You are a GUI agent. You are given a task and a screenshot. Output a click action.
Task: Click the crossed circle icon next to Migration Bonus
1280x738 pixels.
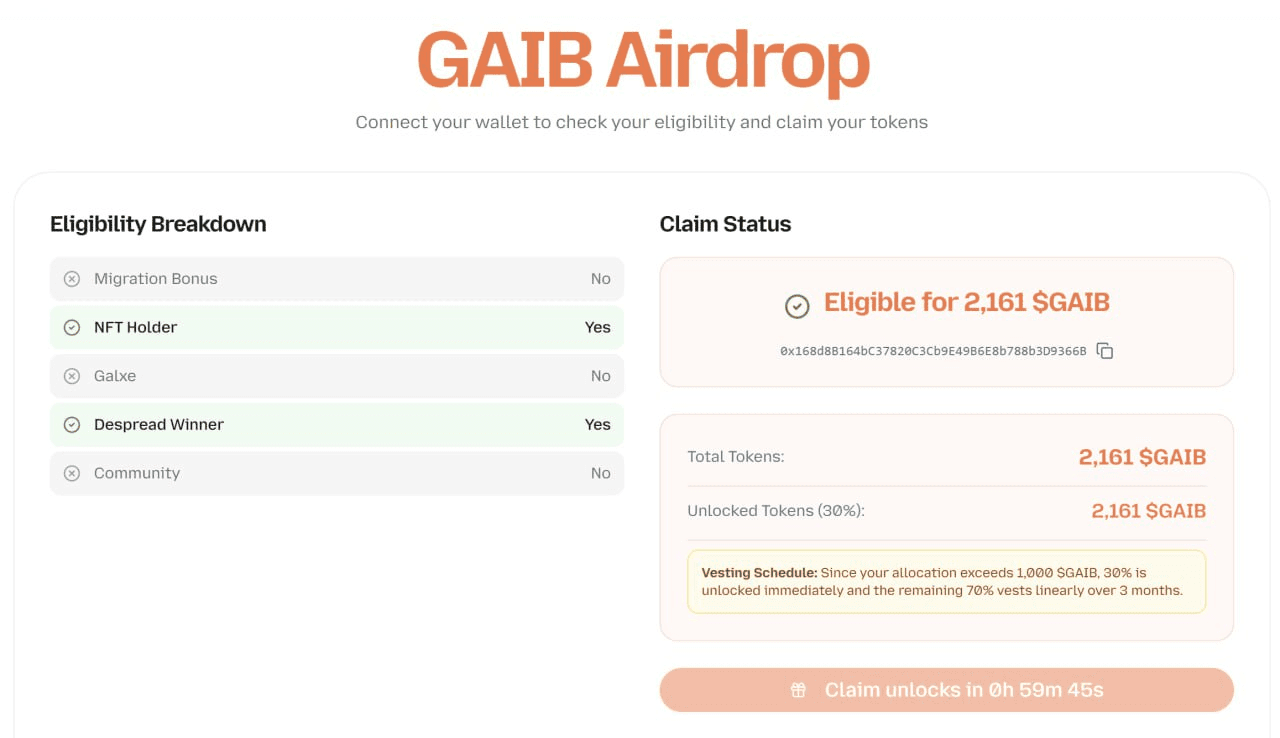pos(71,278)
